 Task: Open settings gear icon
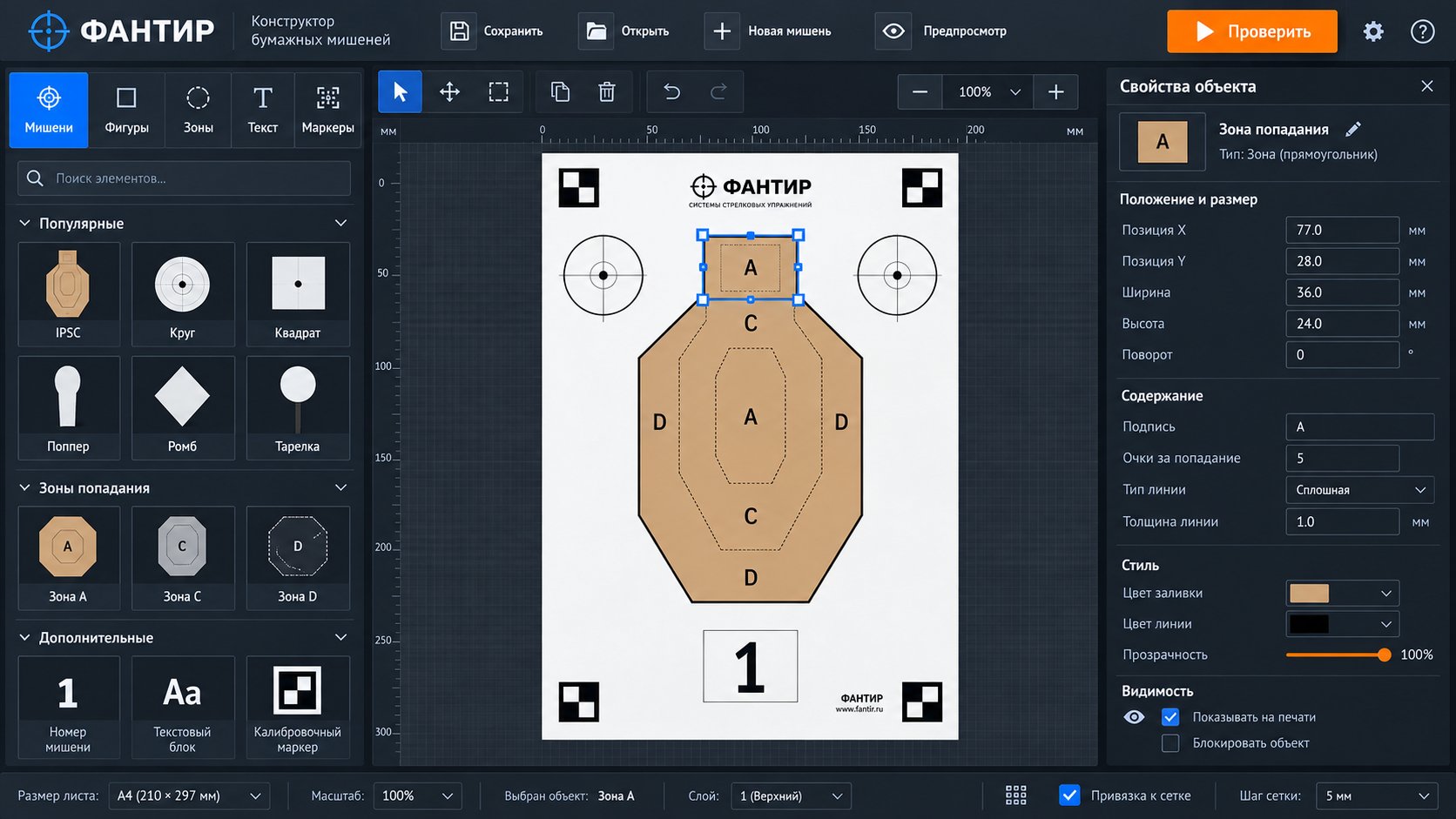coord(1373,32)
